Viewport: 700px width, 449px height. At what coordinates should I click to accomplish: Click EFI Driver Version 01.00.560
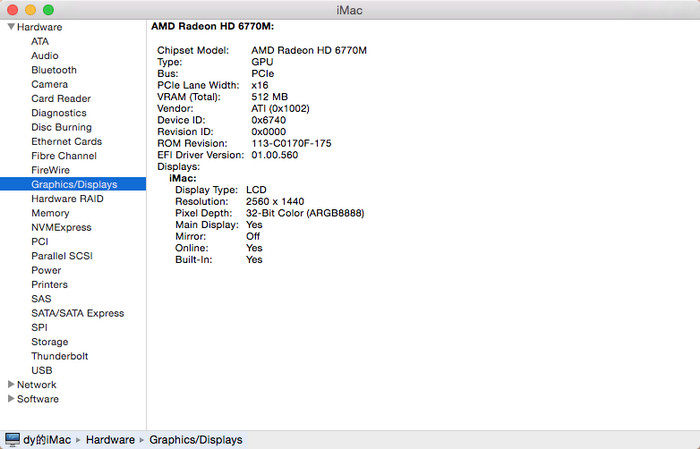click(275, 154)
